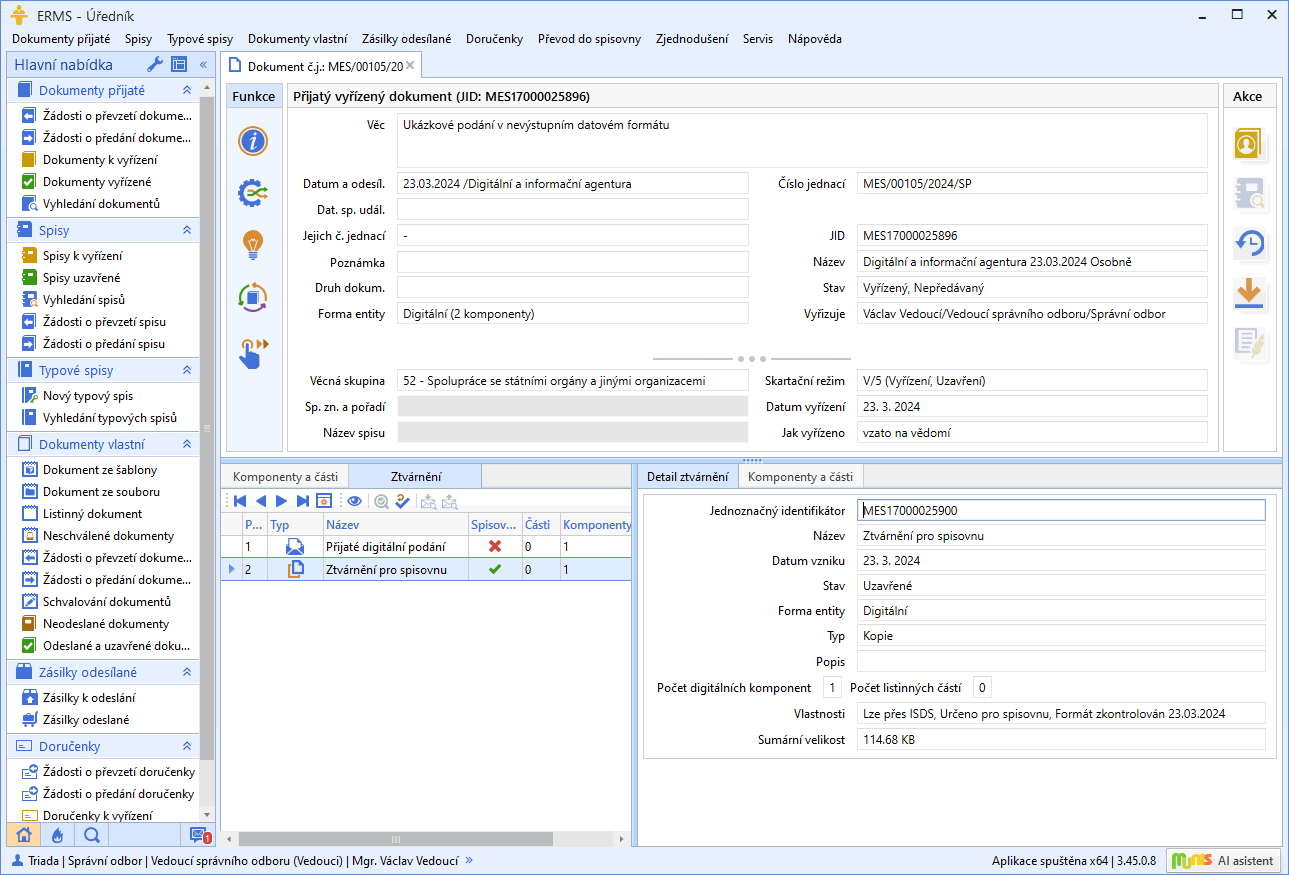Screen dimensions: 1289x875
Task: Open Dokumenty k vyřízení in sidebar
Action: click(x=99, y=160)
